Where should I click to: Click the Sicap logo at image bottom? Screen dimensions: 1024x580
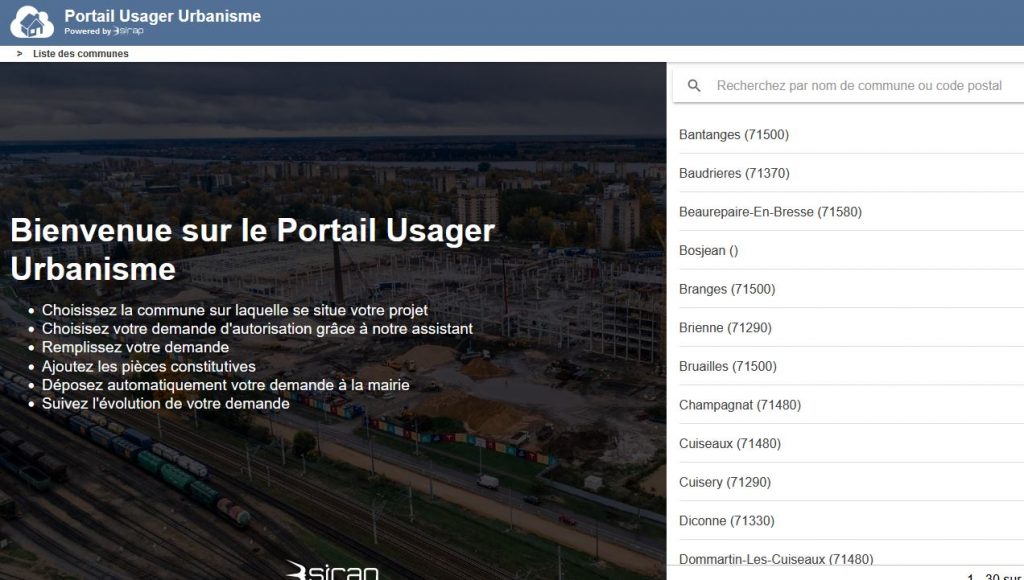click(332, 570)
